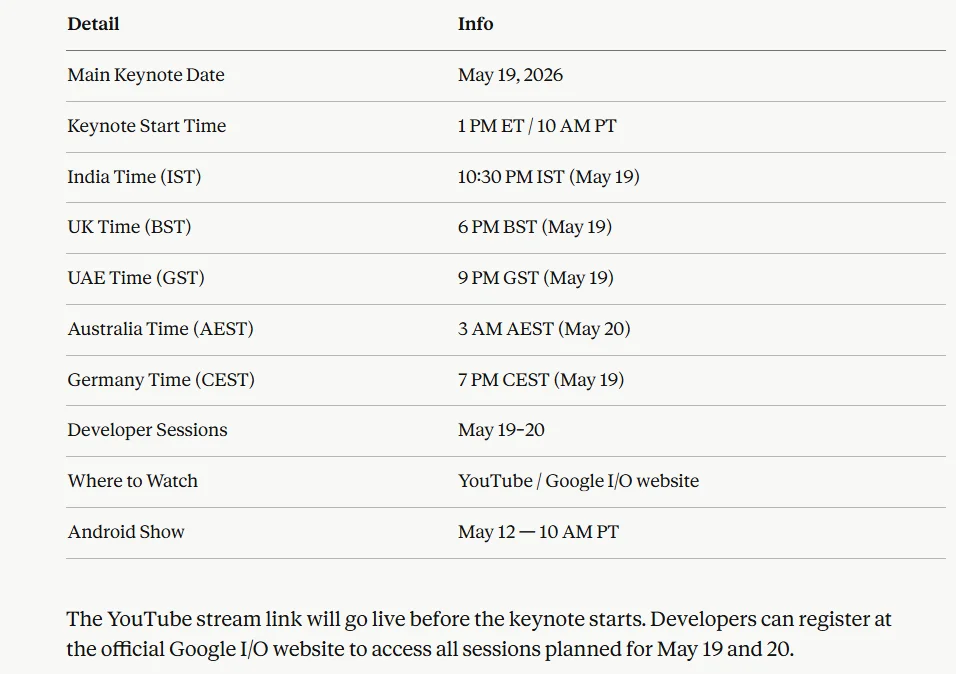The height and width of the screenshot is (674, 956).
Task: Click the Australia Time (AEST) label
Action: tap(160, 329)
